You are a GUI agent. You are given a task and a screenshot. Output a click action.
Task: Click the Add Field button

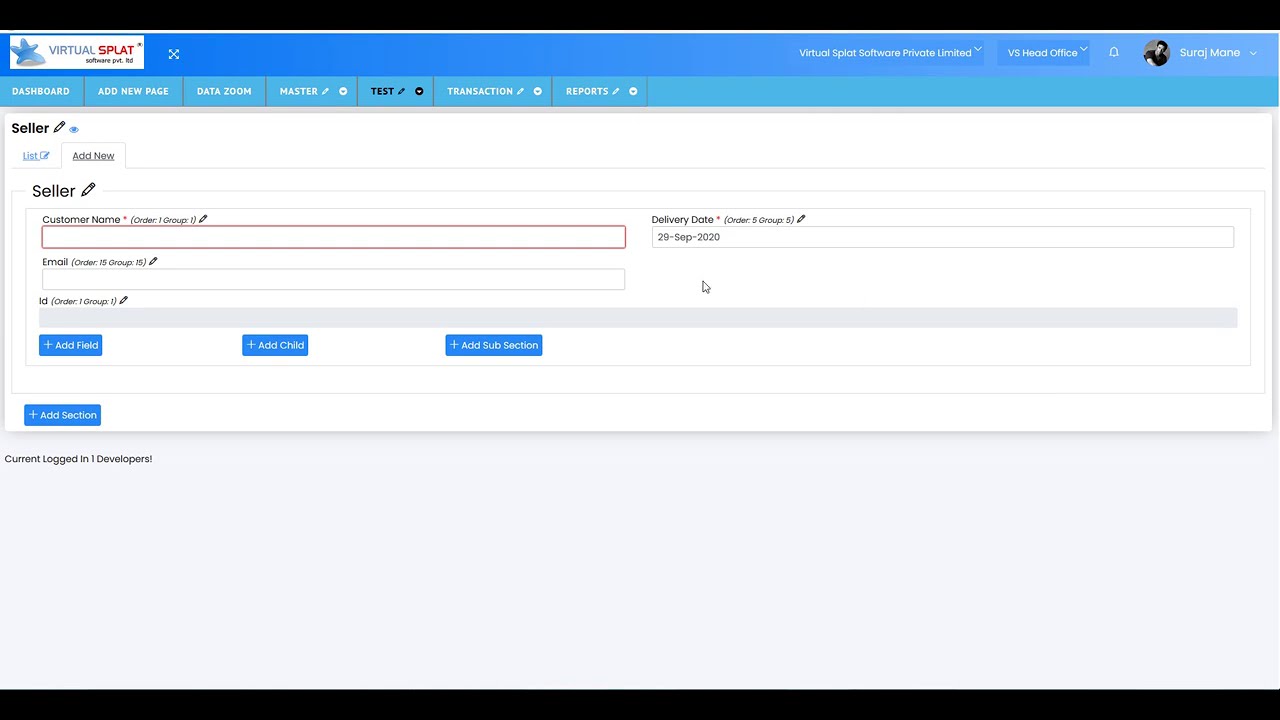70,345
